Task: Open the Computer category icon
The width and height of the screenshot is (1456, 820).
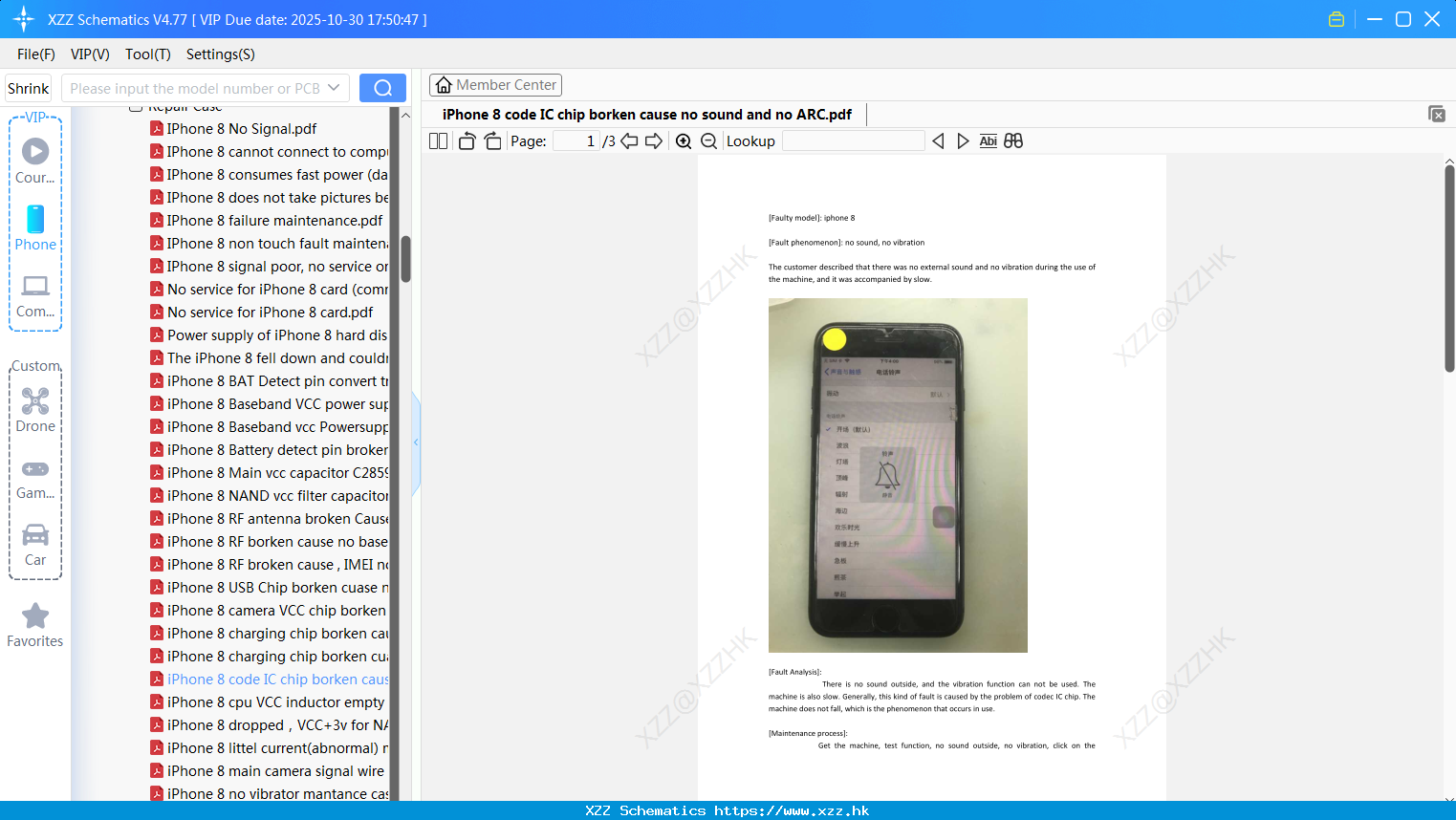Action: [x=35, y=296]
